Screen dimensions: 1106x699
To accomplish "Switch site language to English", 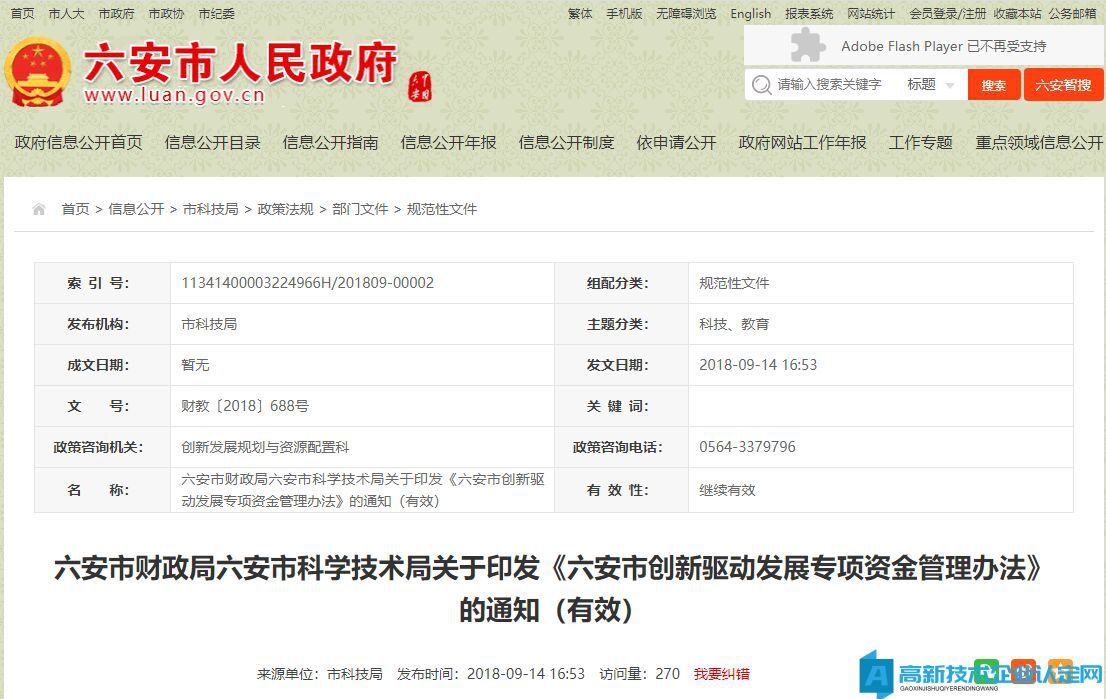I will (x=750, y=13).
